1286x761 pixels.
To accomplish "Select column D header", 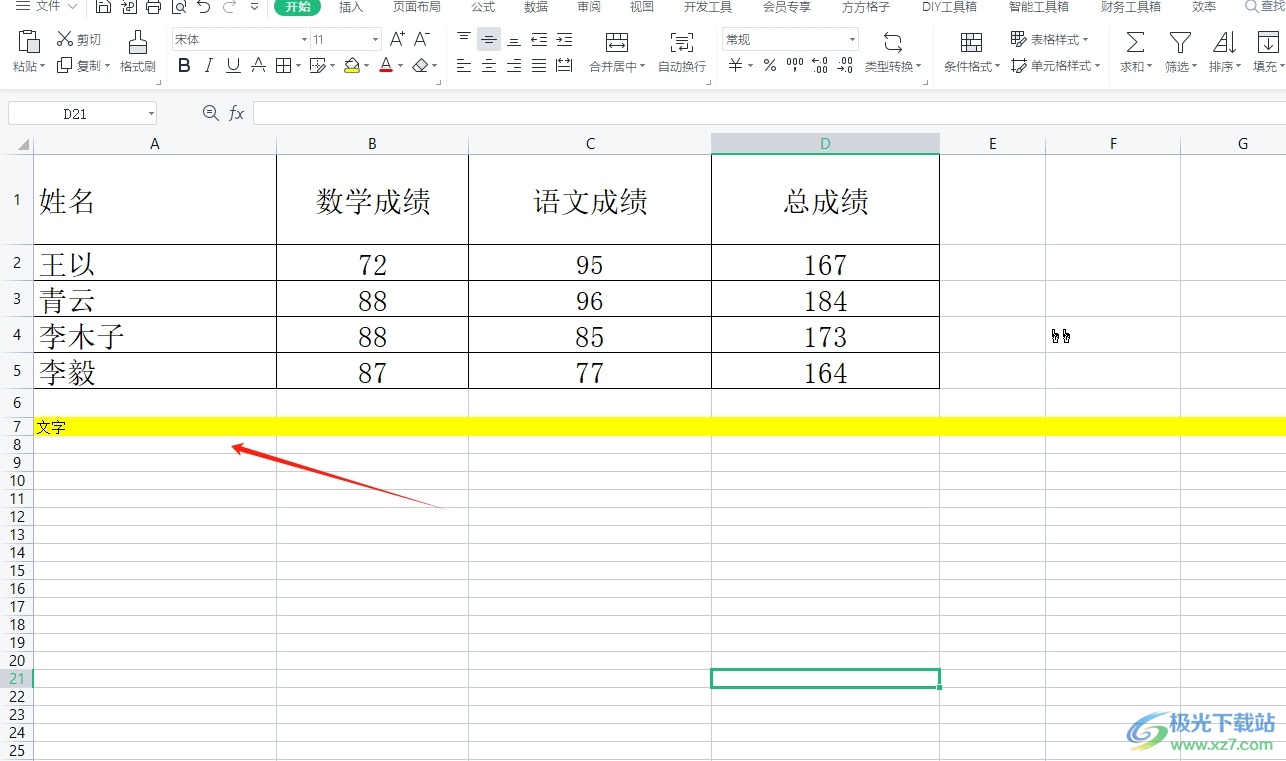I will coord(825,144).
